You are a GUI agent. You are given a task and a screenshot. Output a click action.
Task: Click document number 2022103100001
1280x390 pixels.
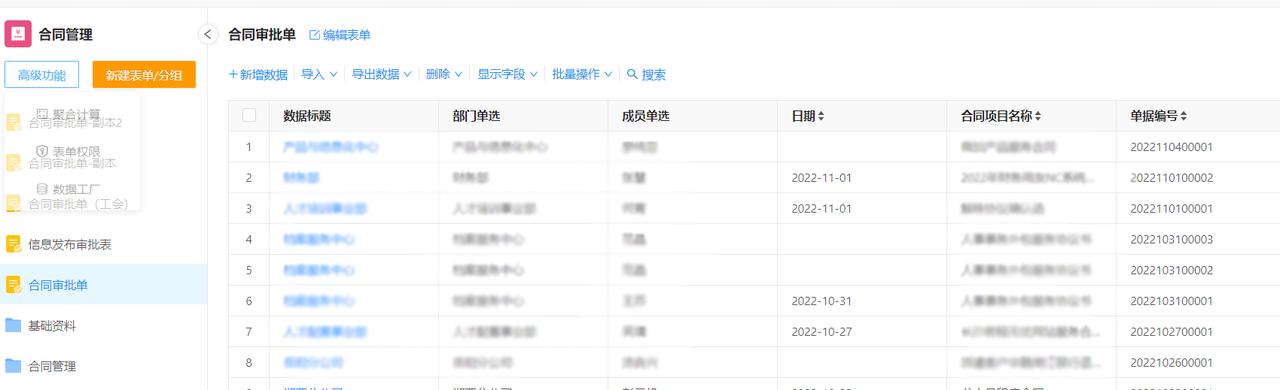[x=1171, y=301]
